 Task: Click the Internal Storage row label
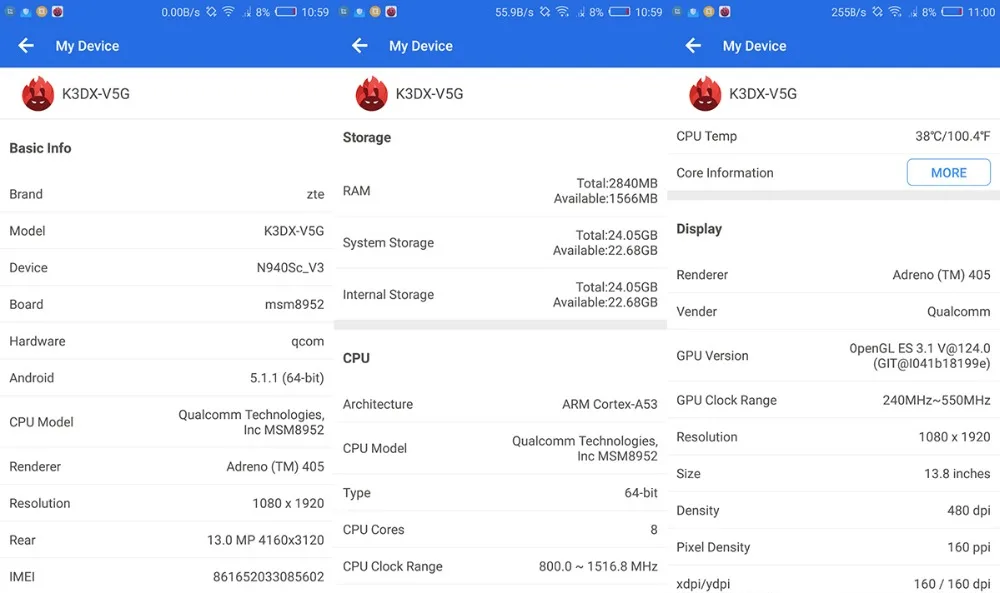[x=388, y=295]
